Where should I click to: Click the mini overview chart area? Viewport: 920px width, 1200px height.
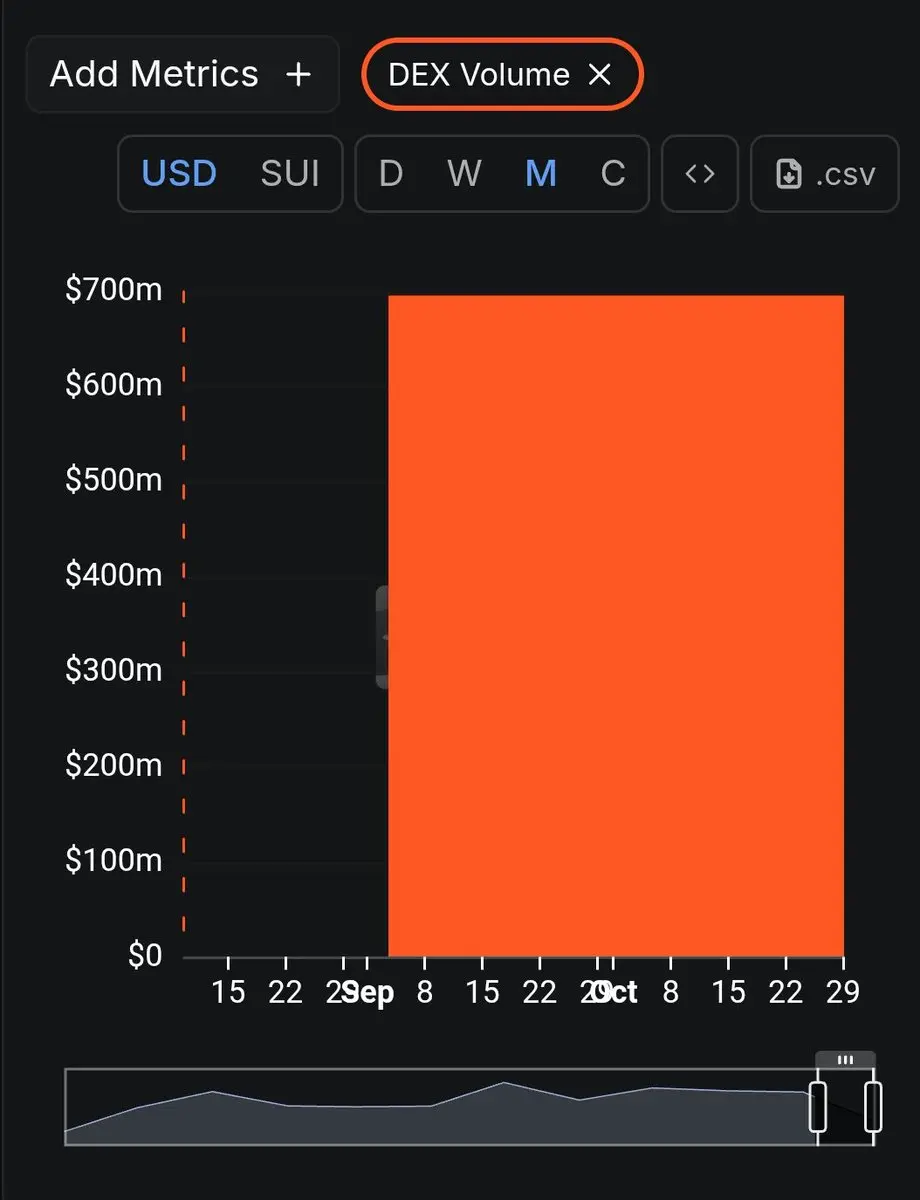[x=440, y=1107]
